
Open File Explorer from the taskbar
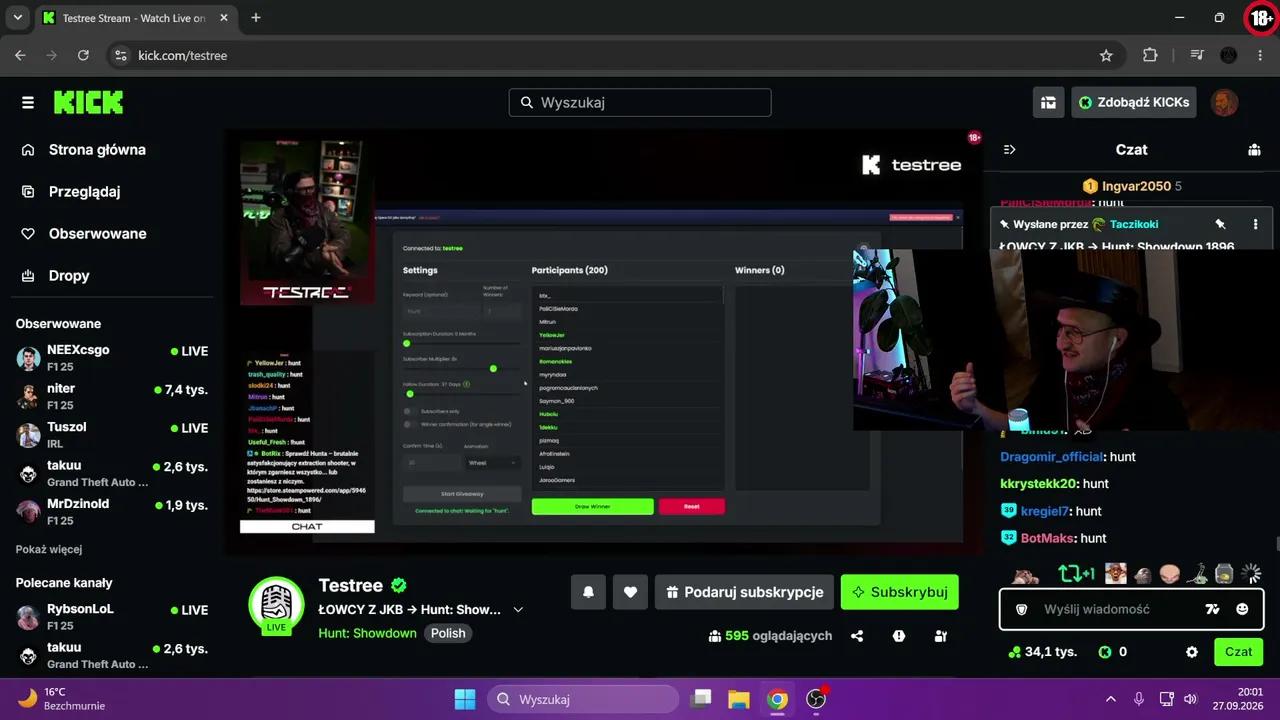[739, 699]
